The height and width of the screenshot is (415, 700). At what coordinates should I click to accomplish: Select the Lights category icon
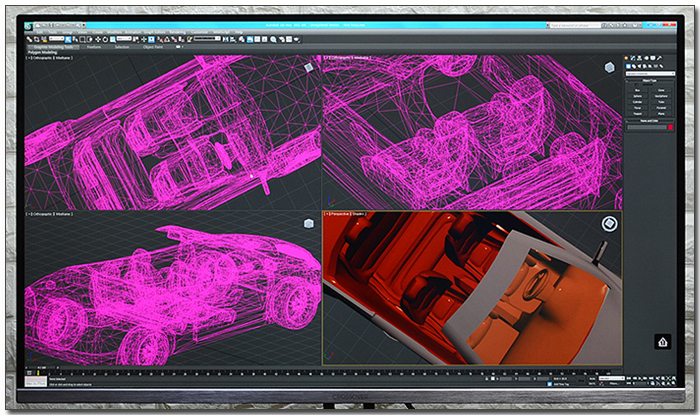click(640, 66)
